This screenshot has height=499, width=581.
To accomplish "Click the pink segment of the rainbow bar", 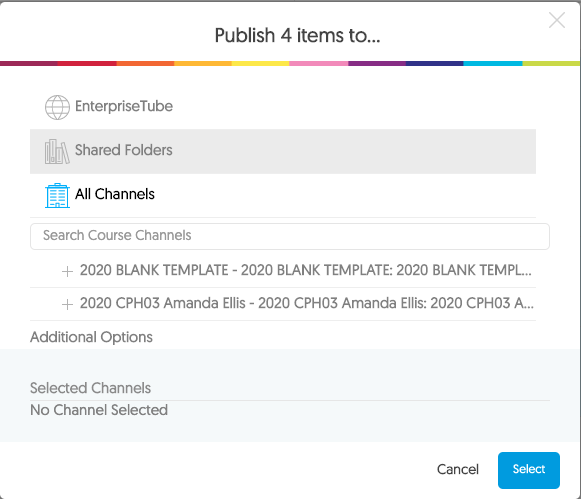I will coord(319,64).
